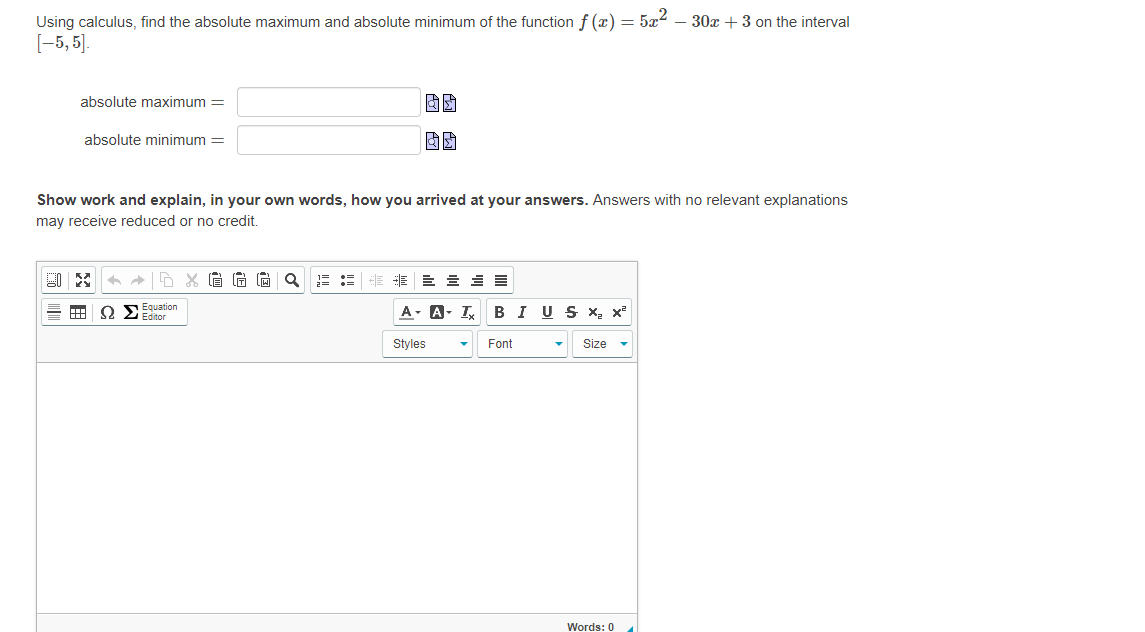Apply Underline to the text
Screen dimensions: 1145x632
(545, 312)
